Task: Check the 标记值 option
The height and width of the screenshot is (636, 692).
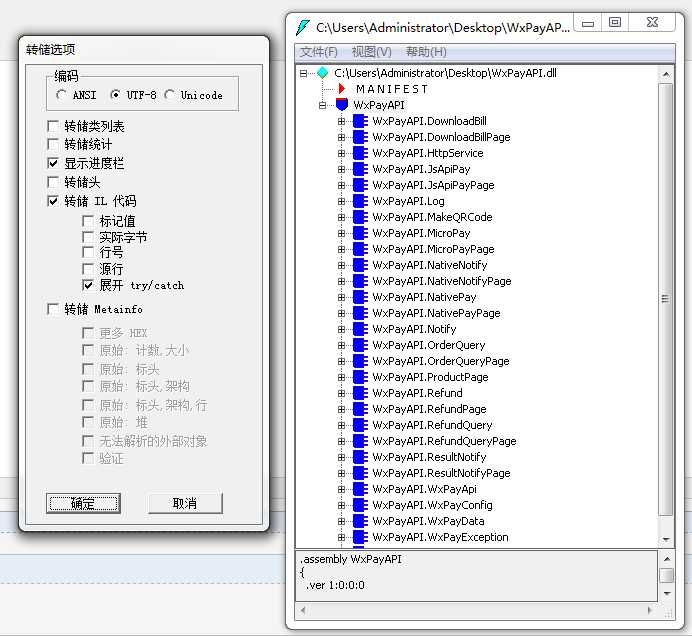Action: (88, 221)
